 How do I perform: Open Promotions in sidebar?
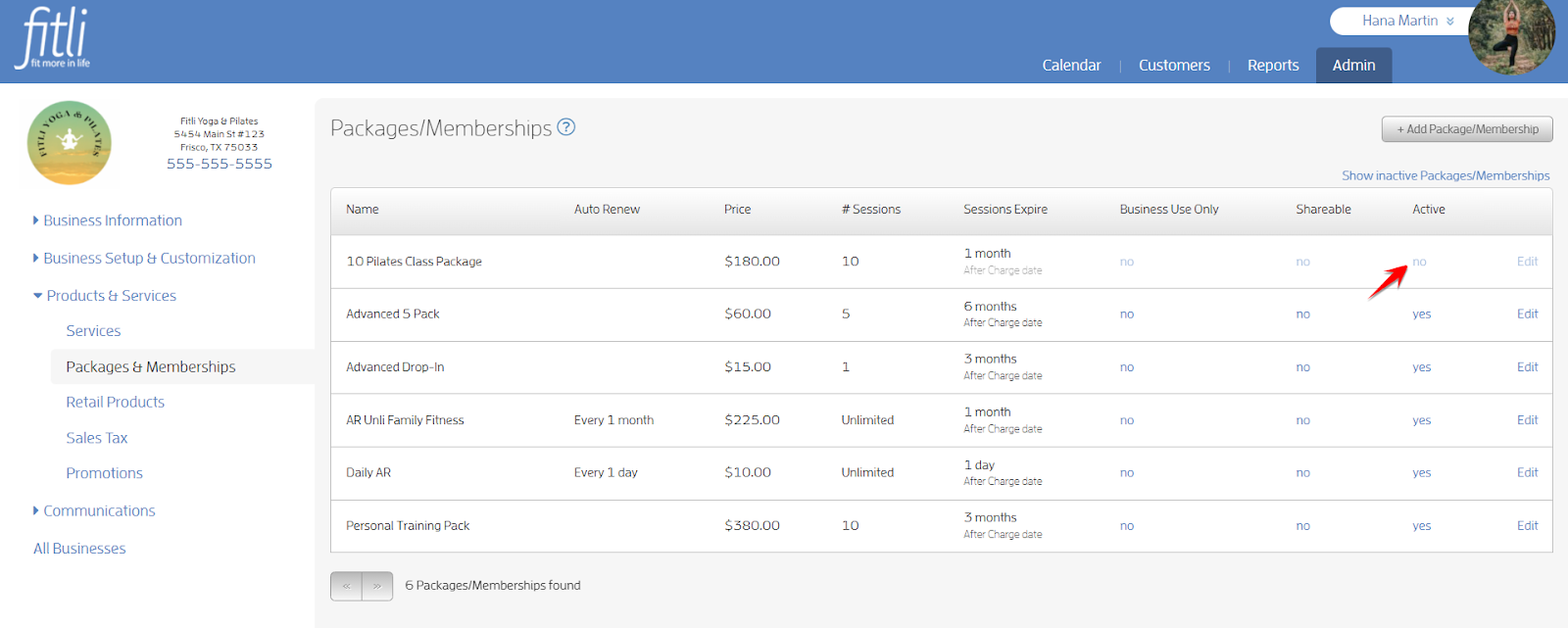[x=104, y=473]
